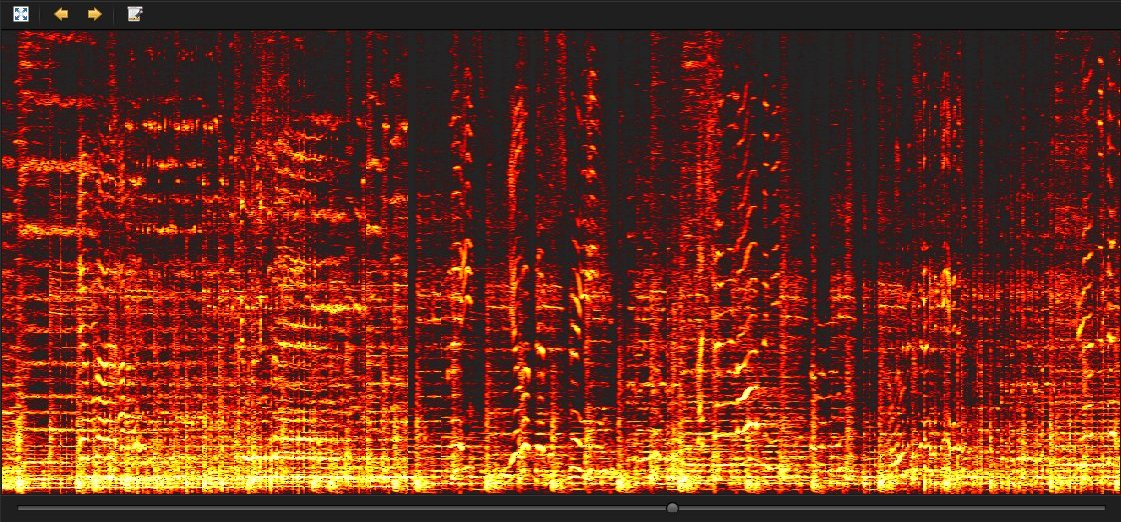Click the separator line between fullscreen and arrow icons

[x=39, y=14]
